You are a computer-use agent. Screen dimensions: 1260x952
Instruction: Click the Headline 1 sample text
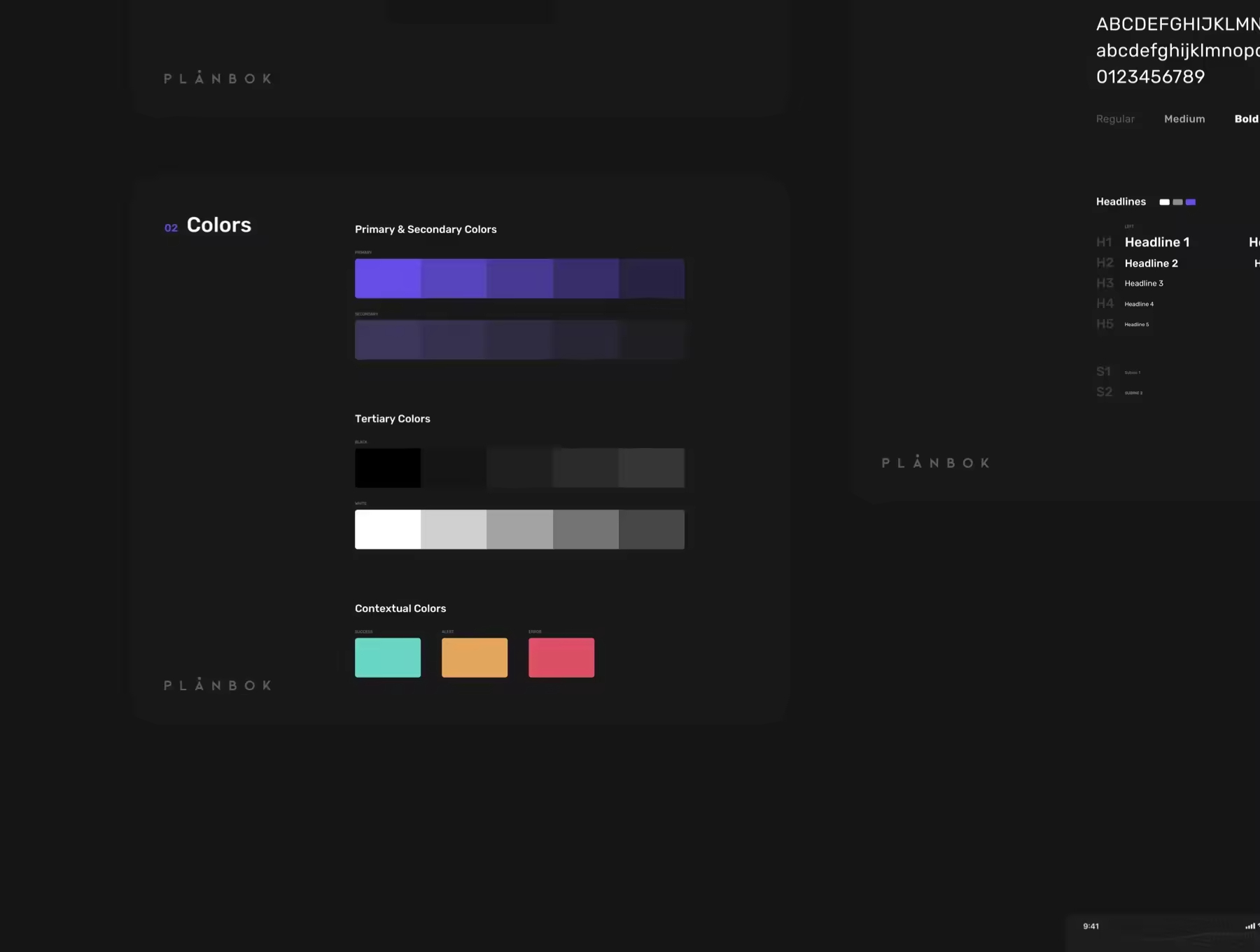click(x=1156, y=242)
